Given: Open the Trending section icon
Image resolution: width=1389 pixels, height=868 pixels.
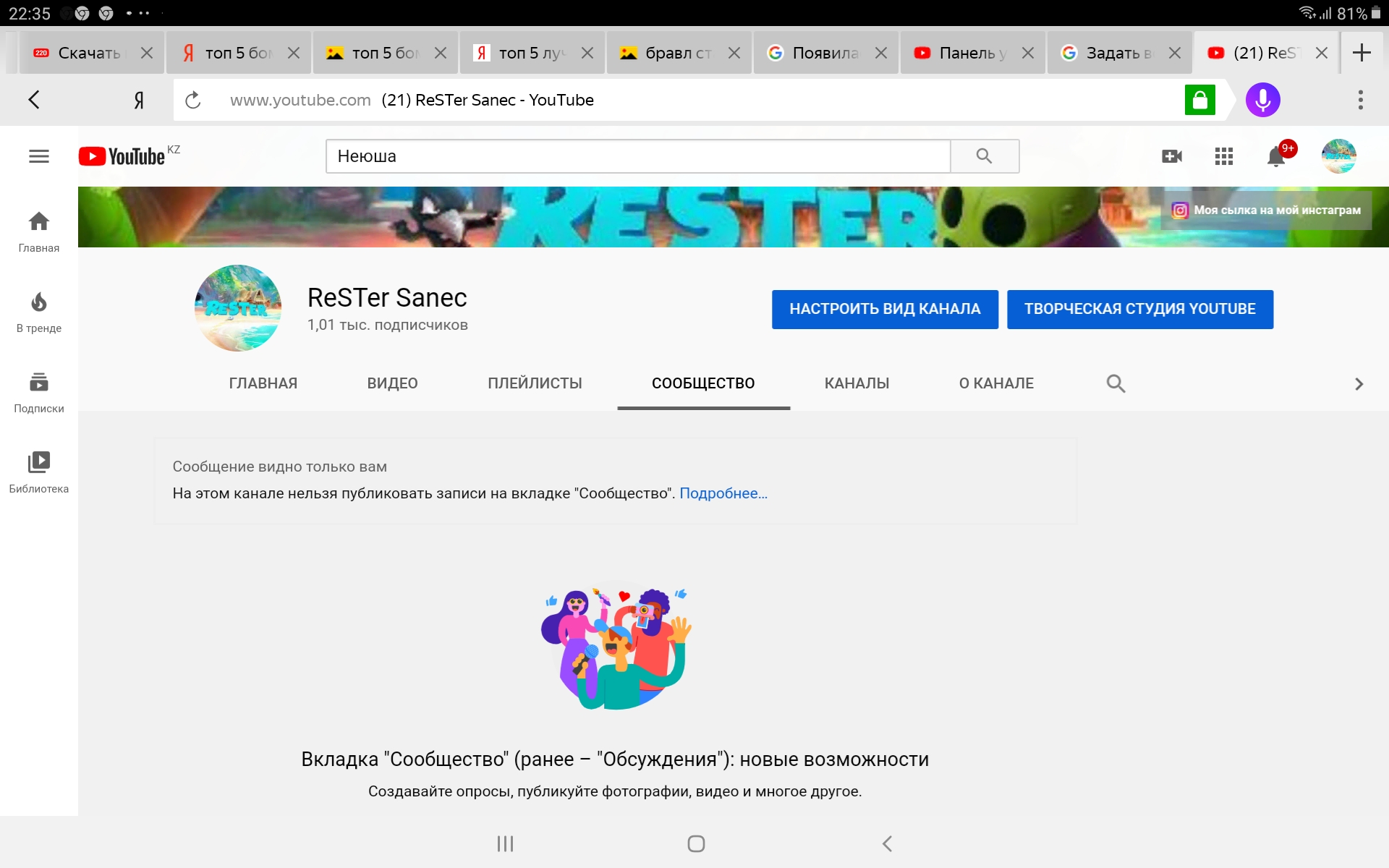Looking at the screenshot, I should 38,306.
